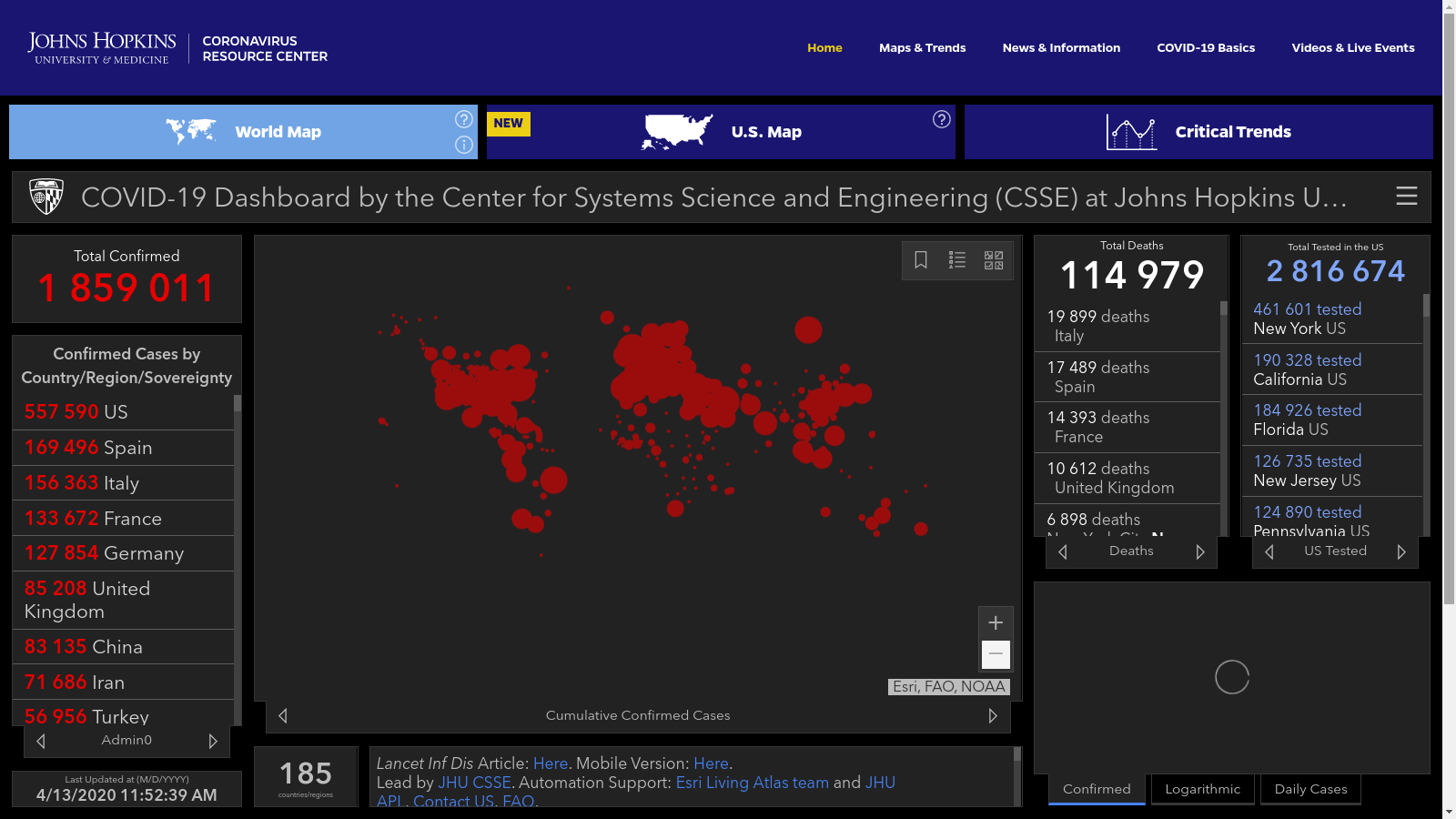Viewport: 1456px width, 819px height.
Task: Go to next list after Admin0
Action: point(213,742)
